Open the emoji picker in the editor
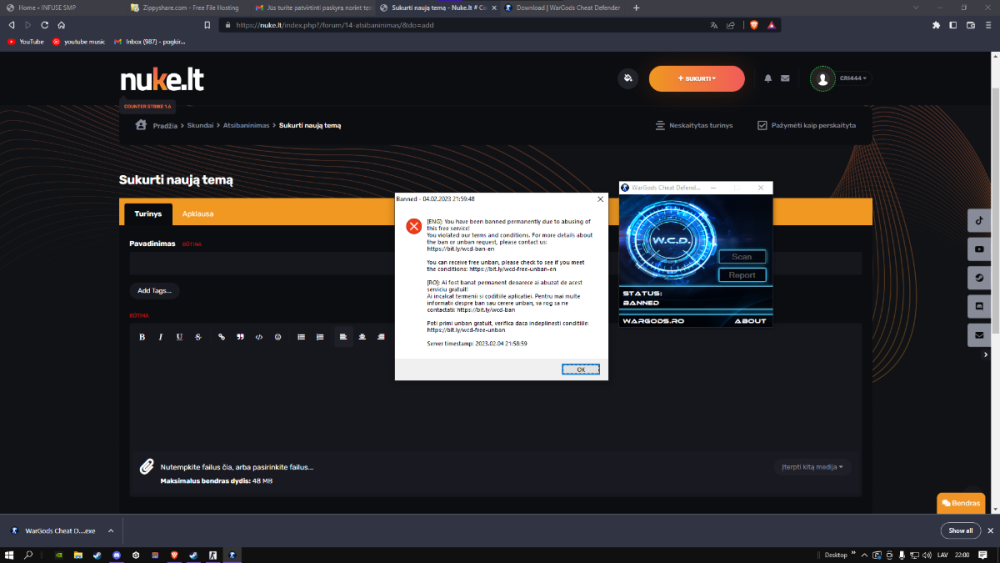The image size is (1000, 563). (x=278, y=337)
